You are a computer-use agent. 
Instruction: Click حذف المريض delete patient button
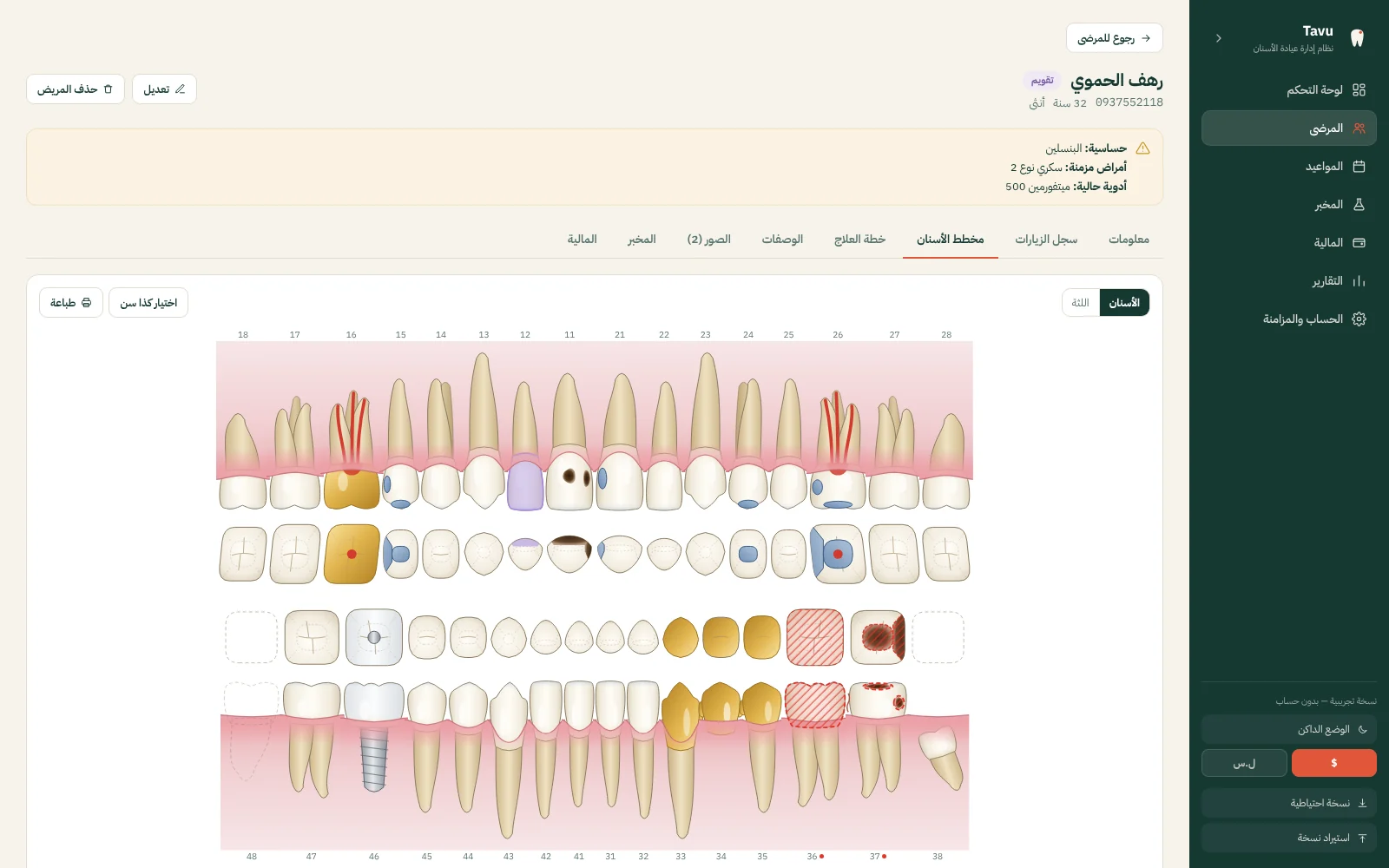click(x=76, y=89)
